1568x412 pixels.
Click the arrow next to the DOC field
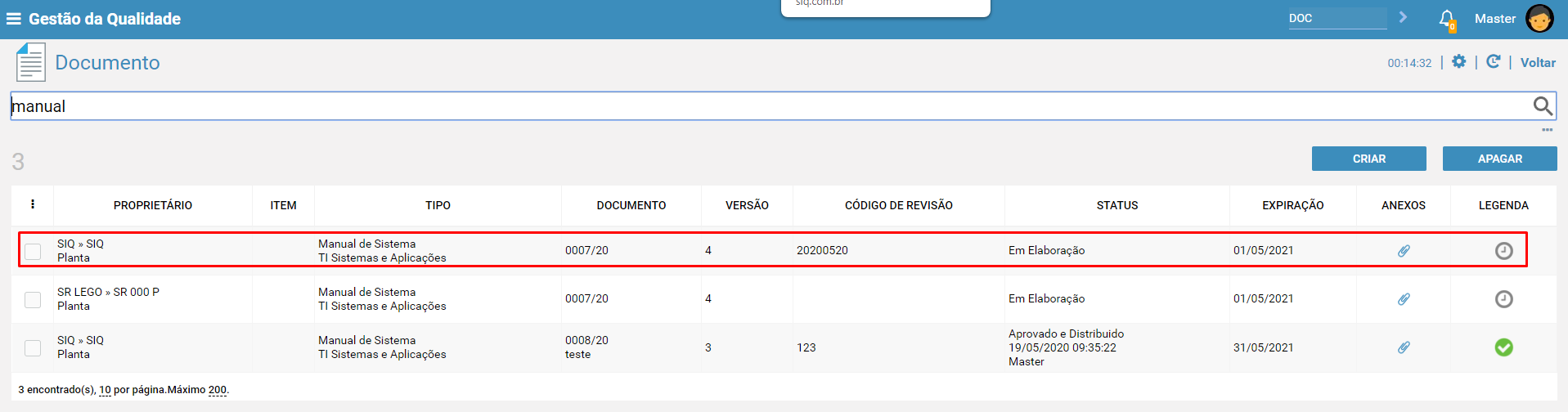tap(1403, 17)
